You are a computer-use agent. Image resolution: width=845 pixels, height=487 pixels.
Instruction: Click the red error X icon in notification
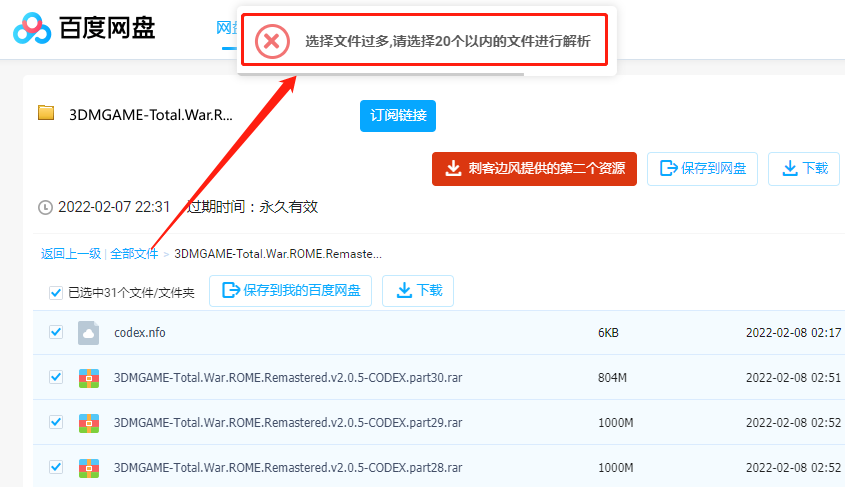click(x=272, y=41)
